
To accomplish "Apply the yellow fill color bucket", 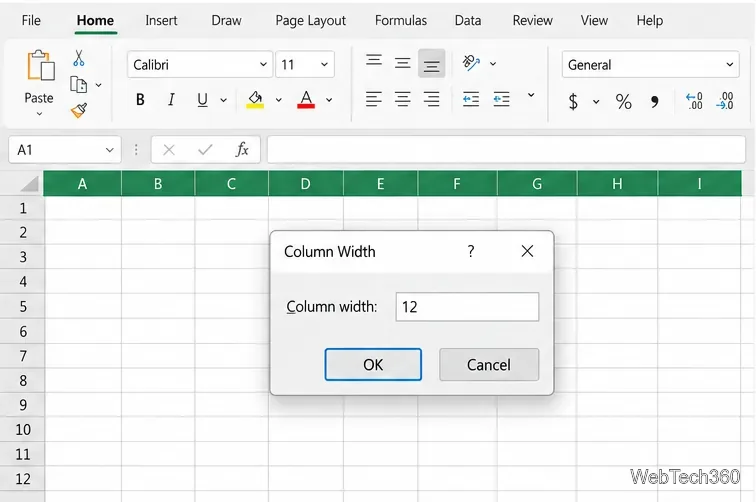I will [x=255, y=100].
